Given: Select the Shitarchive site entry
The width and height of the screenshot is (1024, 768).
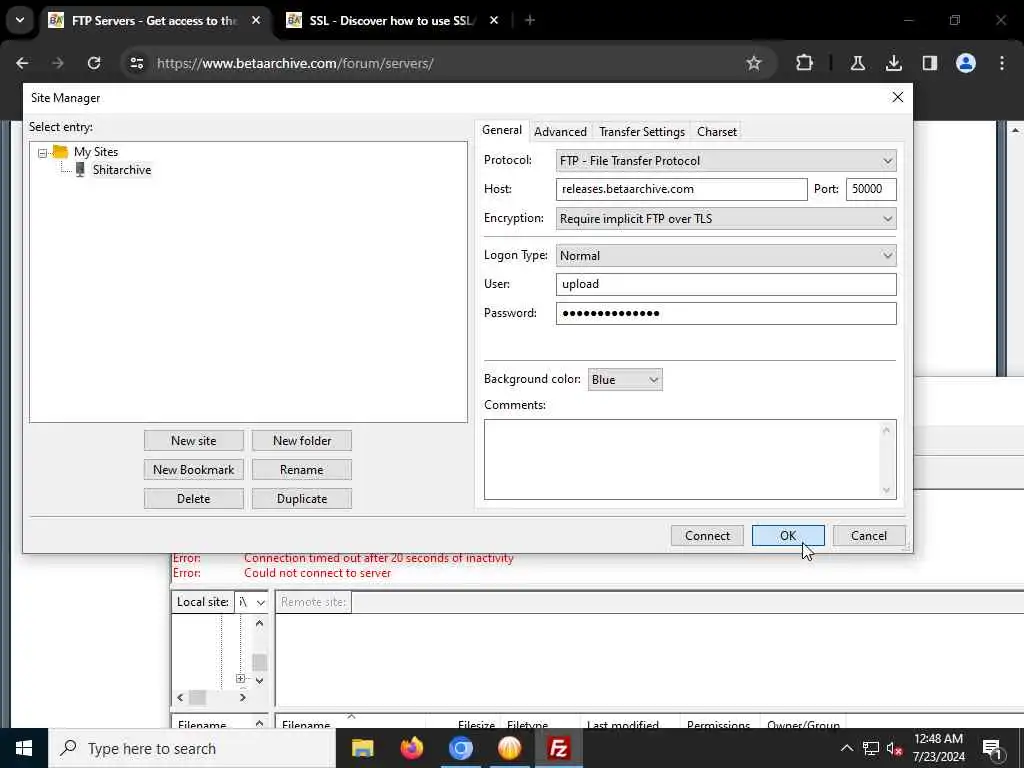Looking at the screenshot, I should click(121, 170).
